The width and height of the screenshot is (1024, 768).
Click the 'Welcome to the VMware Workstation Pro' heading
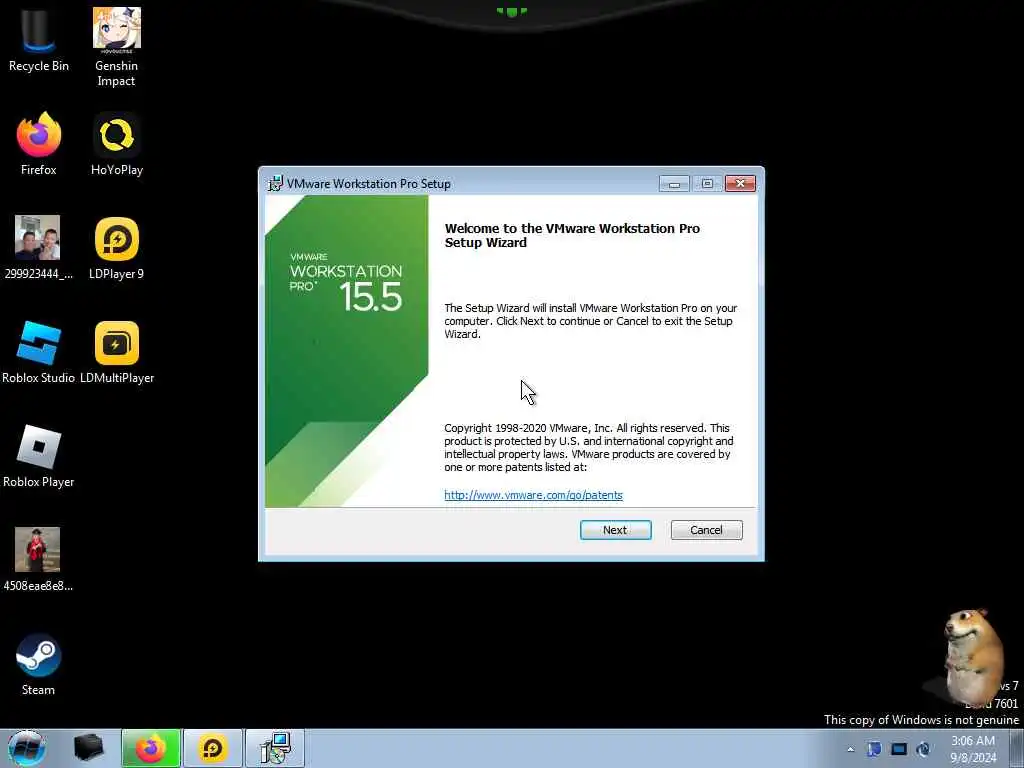pos(572,235)
